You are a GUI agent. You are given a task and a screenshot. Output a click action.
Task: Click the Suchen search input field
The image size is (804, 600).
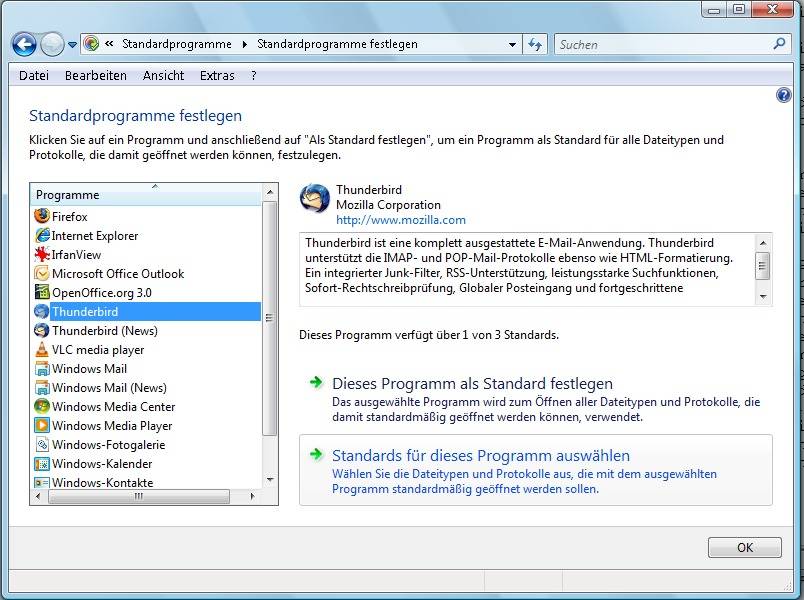[x=665, y=45]
